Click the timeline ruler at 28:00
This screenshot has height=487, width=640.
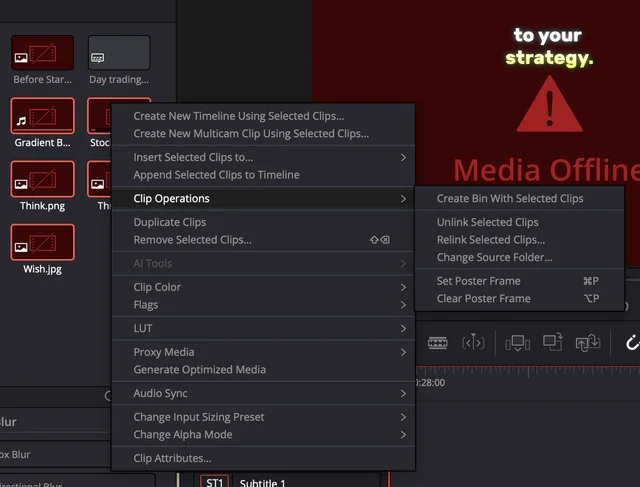point(430,382)
